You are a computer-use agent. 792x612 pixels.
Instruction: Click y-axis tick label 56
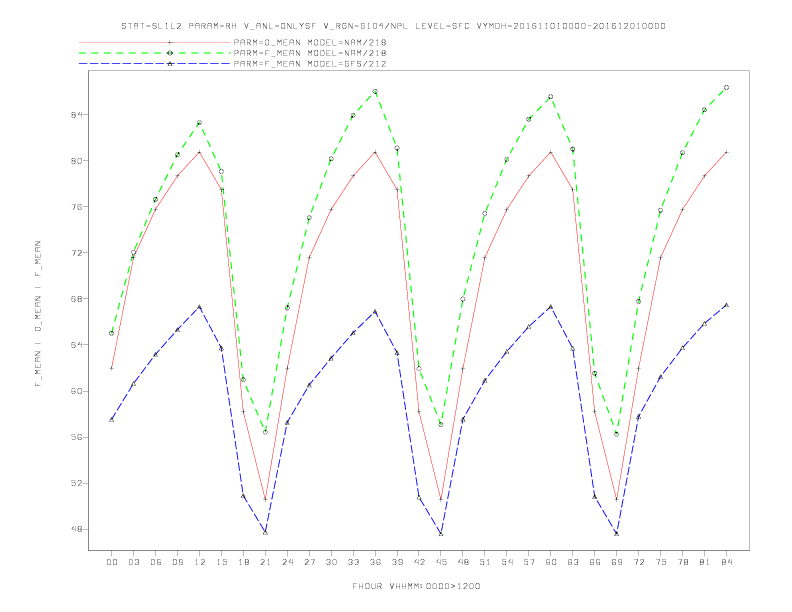coord(77,437)
